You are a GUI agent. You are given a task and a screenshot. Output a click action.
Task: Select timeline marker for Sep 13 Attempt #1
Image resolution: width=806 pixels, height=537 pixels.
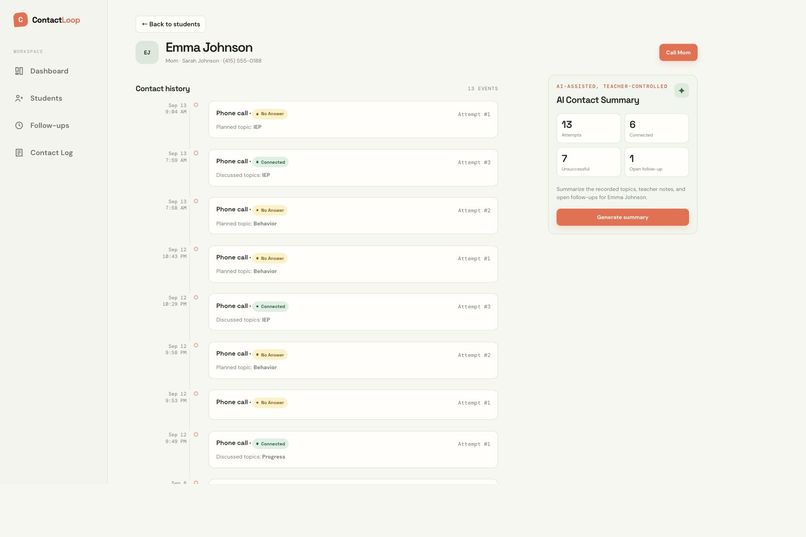(196, 105)
